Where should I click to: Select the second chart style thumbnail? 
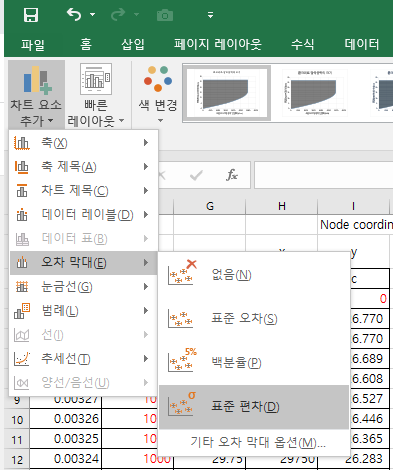[315, 93]
